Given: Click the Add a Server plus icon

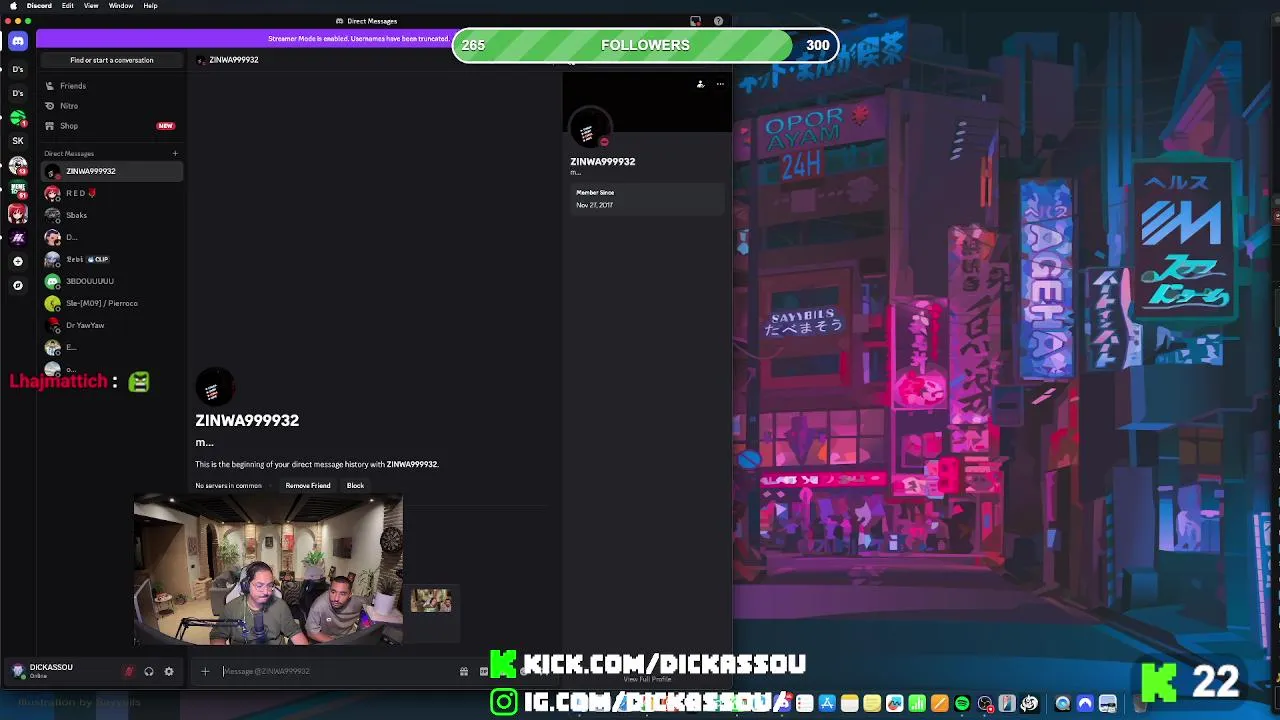Looking at the screenshot, I should click(18, 261).
